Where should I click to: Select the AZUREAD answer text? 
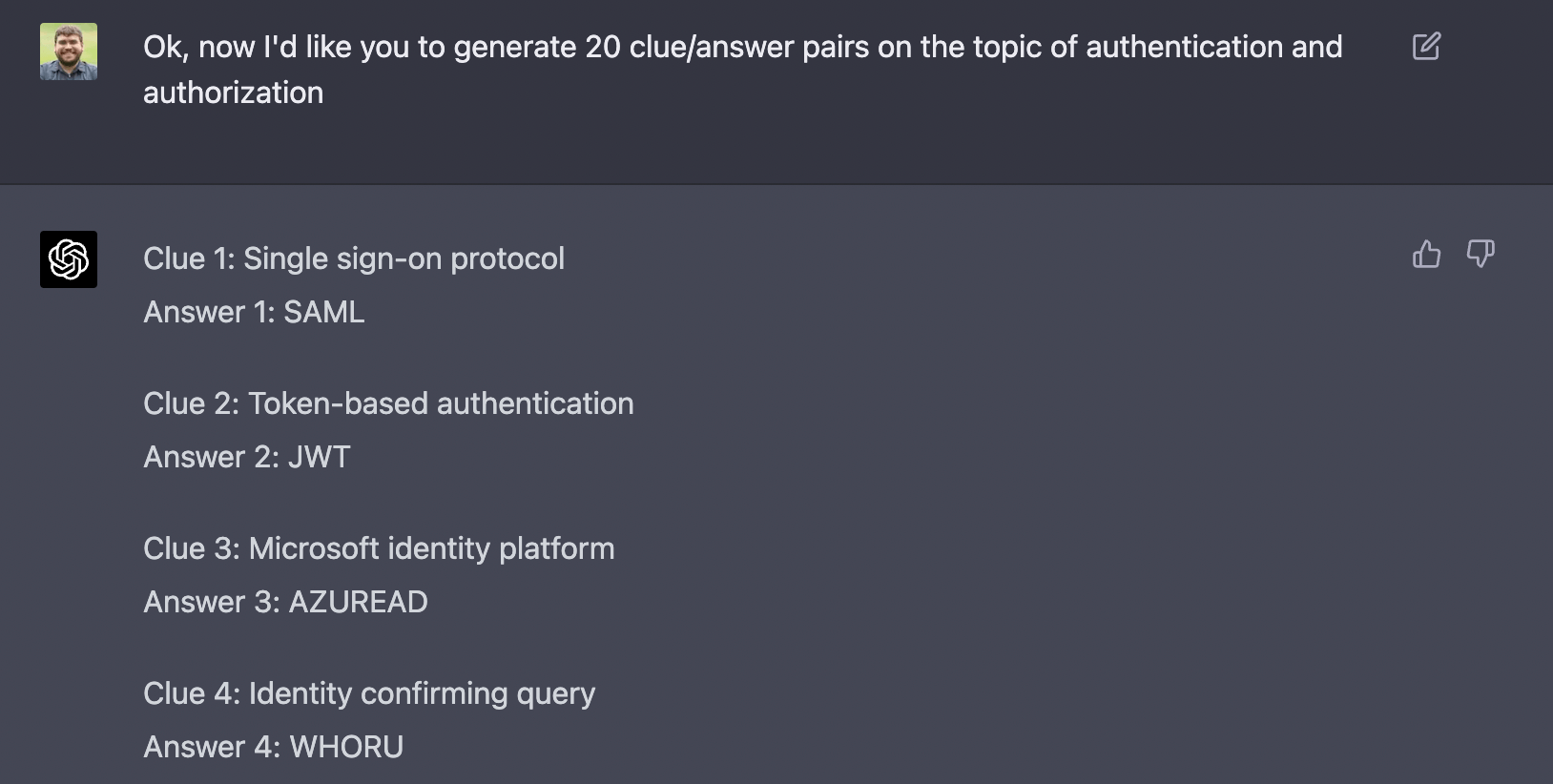click(x=358, y=602)
